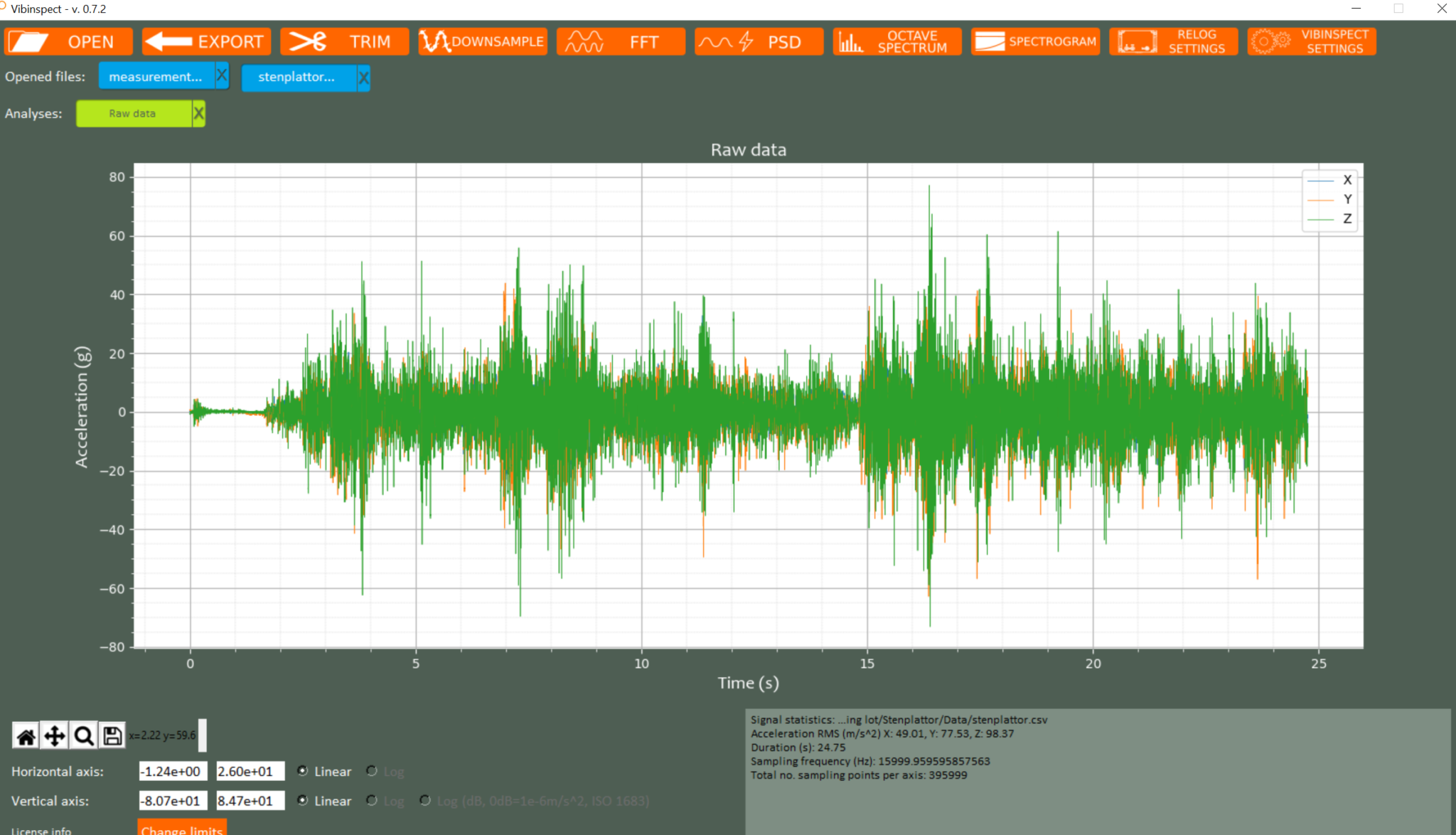Image resolution: width=1456 pixels, height=835 pixels.
Task: Run an FFT analysis
Action: (621, 41)
